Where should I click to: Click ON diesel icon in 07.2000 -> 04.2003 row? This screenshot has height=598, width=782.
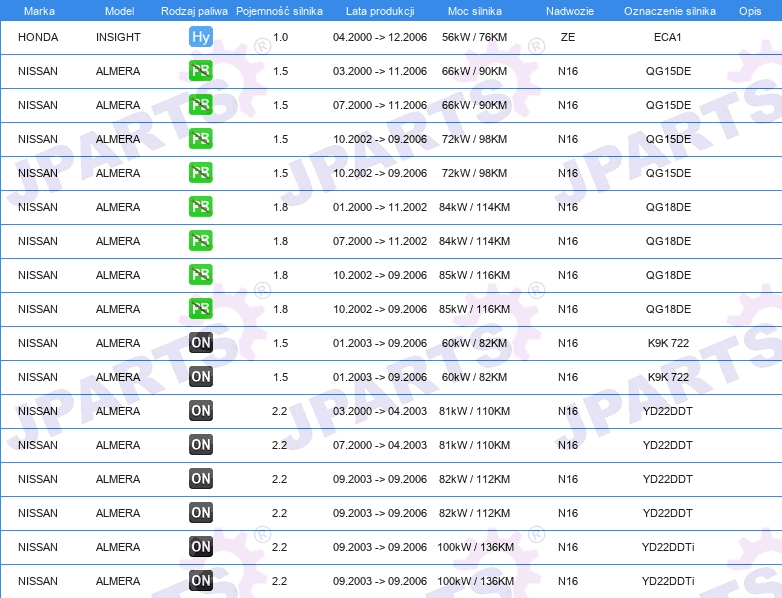(x=200, y=445)
